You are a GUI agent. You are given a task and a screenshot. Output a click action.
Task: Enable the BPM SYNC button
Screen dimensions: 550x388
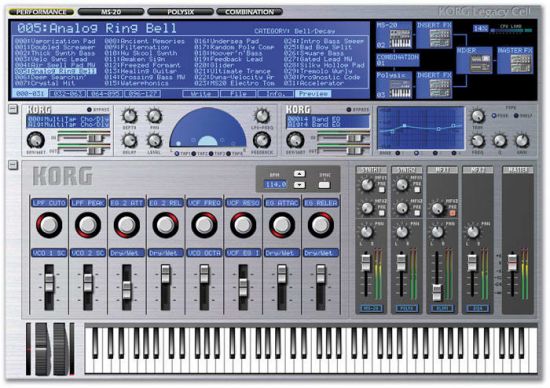(324, 185)
